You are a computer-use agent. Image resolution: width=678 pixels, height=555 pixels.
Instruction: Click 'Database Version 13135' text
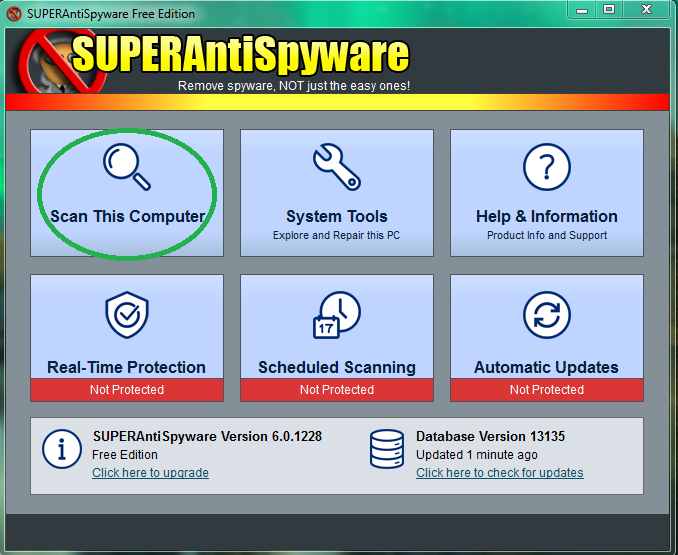point(490,436)
